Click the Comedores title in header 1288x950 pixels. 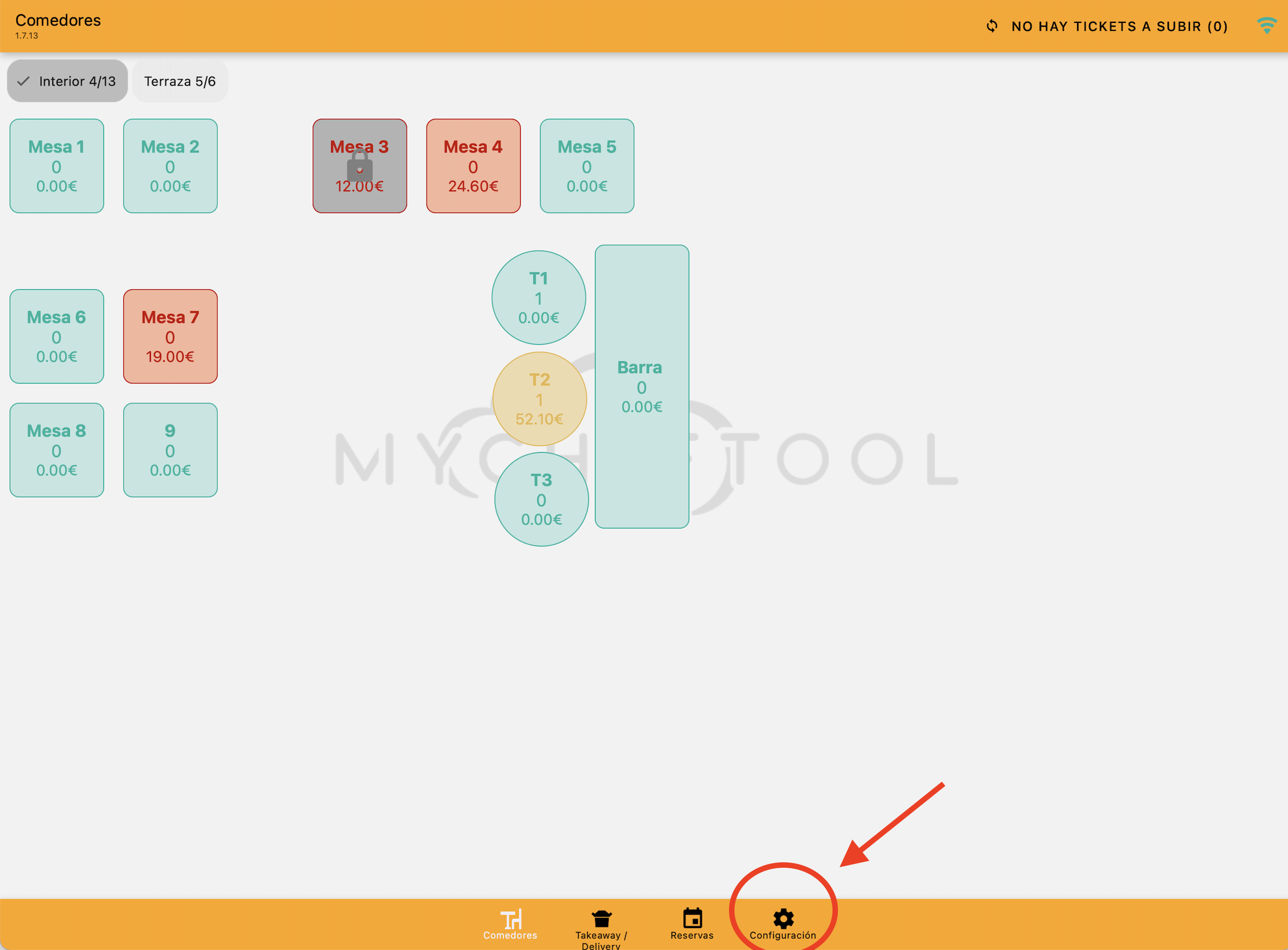[x=58, y=20]
